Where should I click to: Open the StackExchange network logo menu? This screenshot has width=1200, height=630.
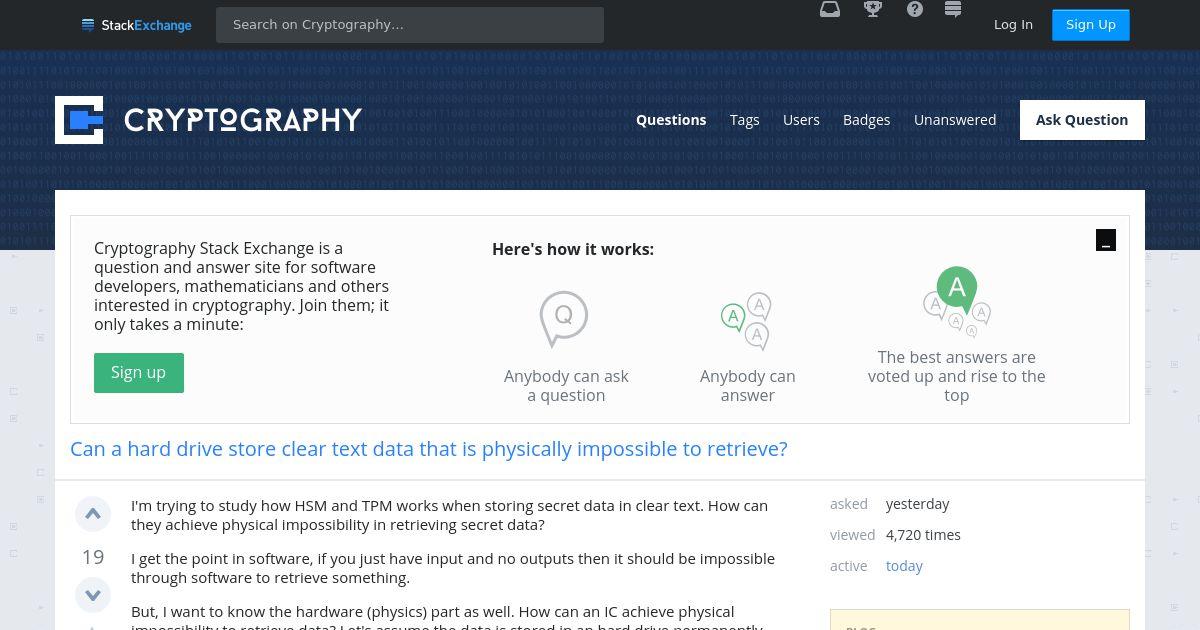click(x=136, y=25)
